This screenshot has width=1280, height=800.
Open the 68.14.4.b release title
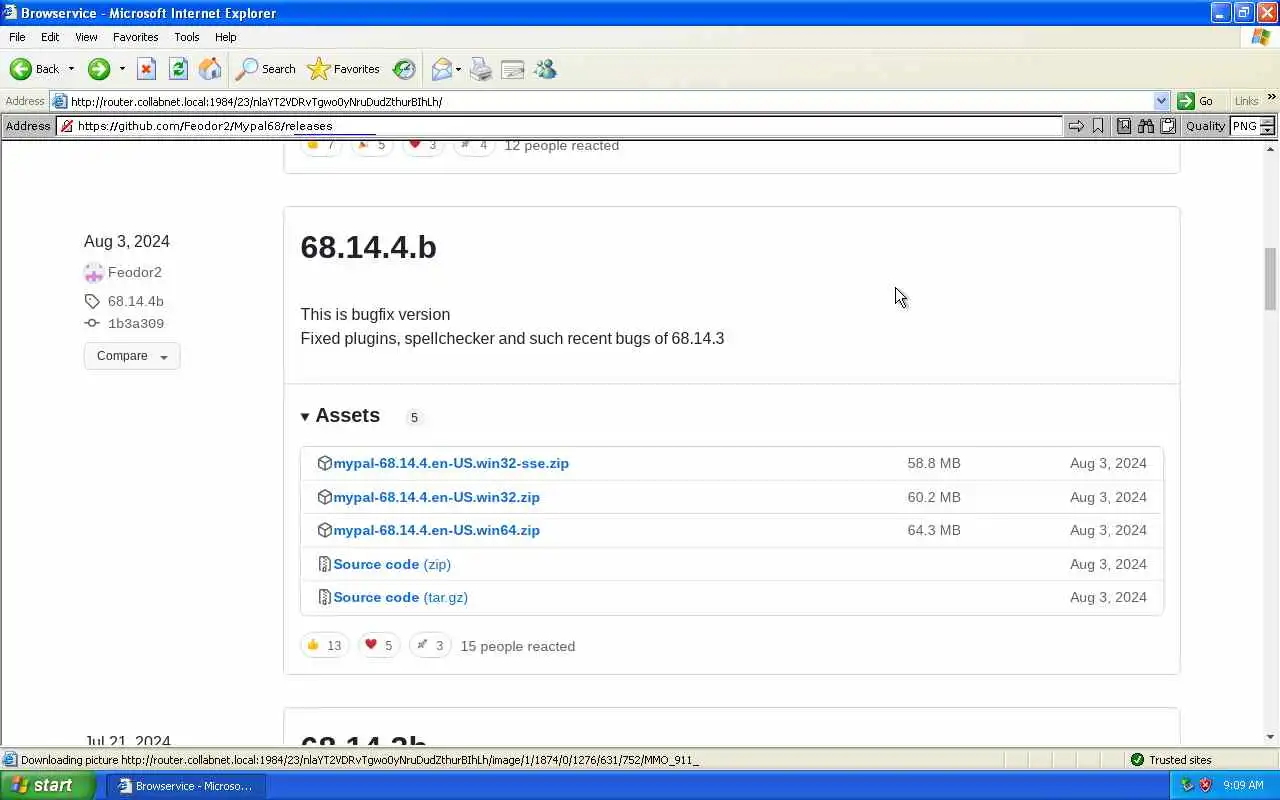click(x=368, y=247)
